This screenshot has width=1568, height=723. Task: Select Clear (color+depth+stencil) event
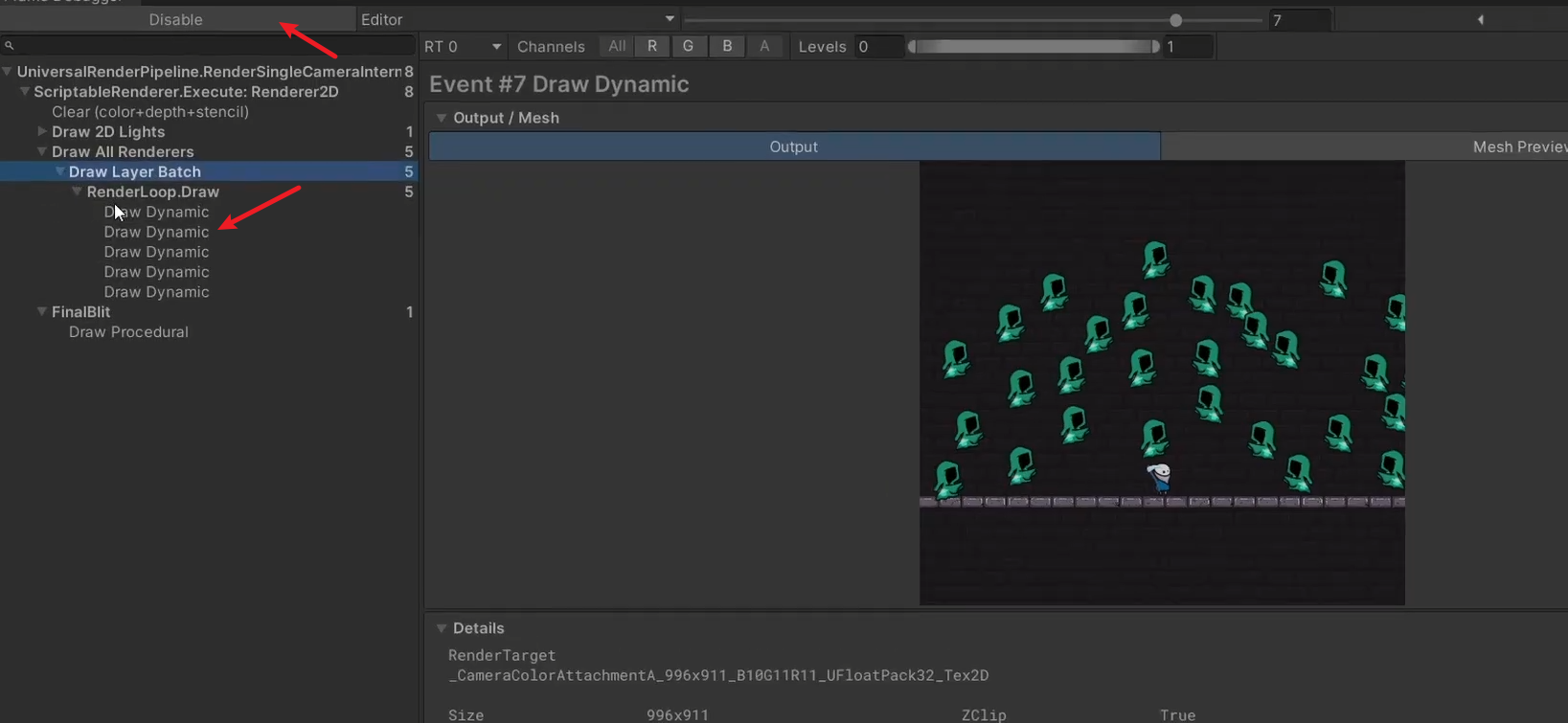[x=150, y=112]
